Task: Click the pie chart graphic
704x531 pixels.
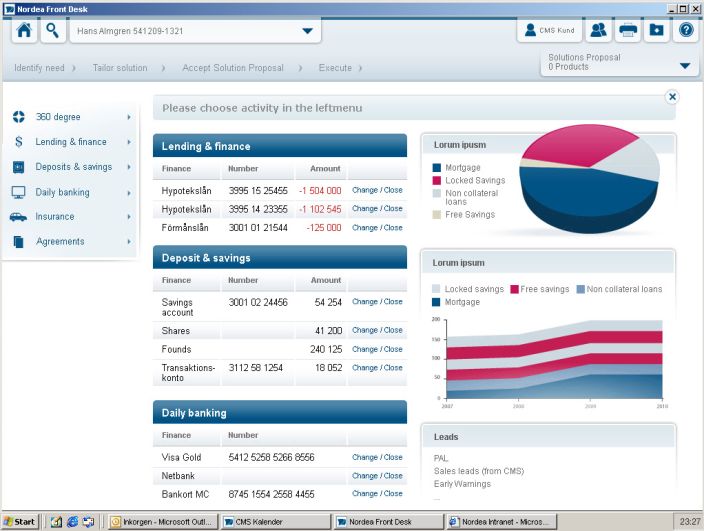Action: [589, 179]
